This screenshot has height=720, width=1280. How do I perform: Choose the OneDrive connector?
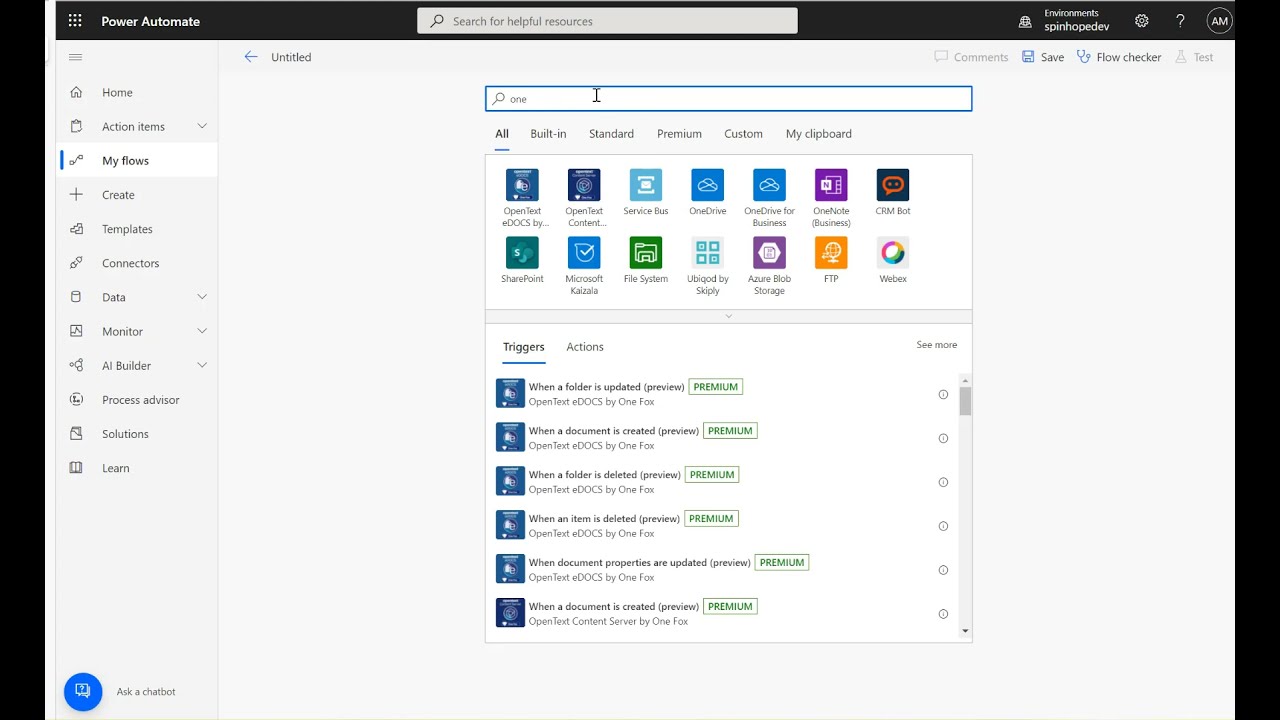point(708,185)
